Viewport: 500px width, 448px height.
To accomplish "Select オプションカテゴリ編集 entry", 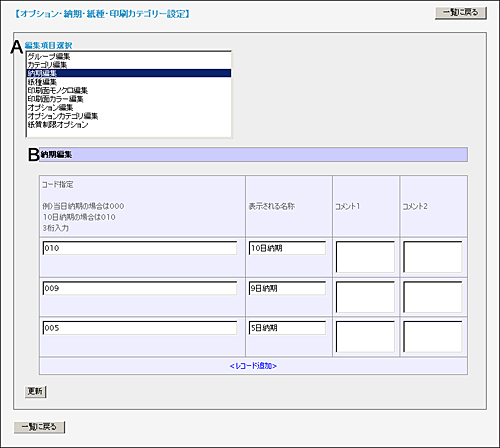I will point(129,116).
